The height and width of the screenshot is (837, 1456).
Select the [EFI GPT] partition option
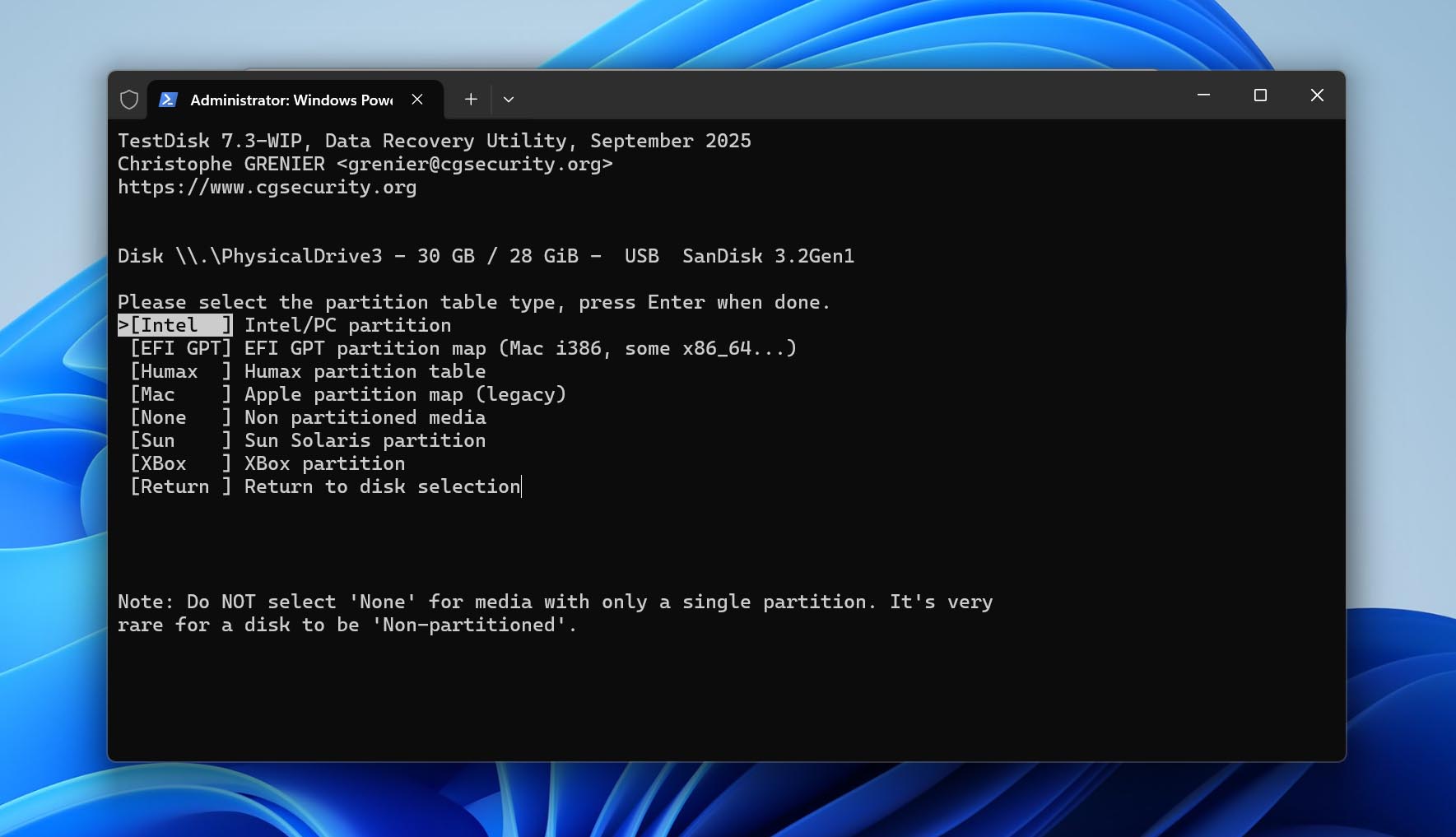(x=181, y=349)
